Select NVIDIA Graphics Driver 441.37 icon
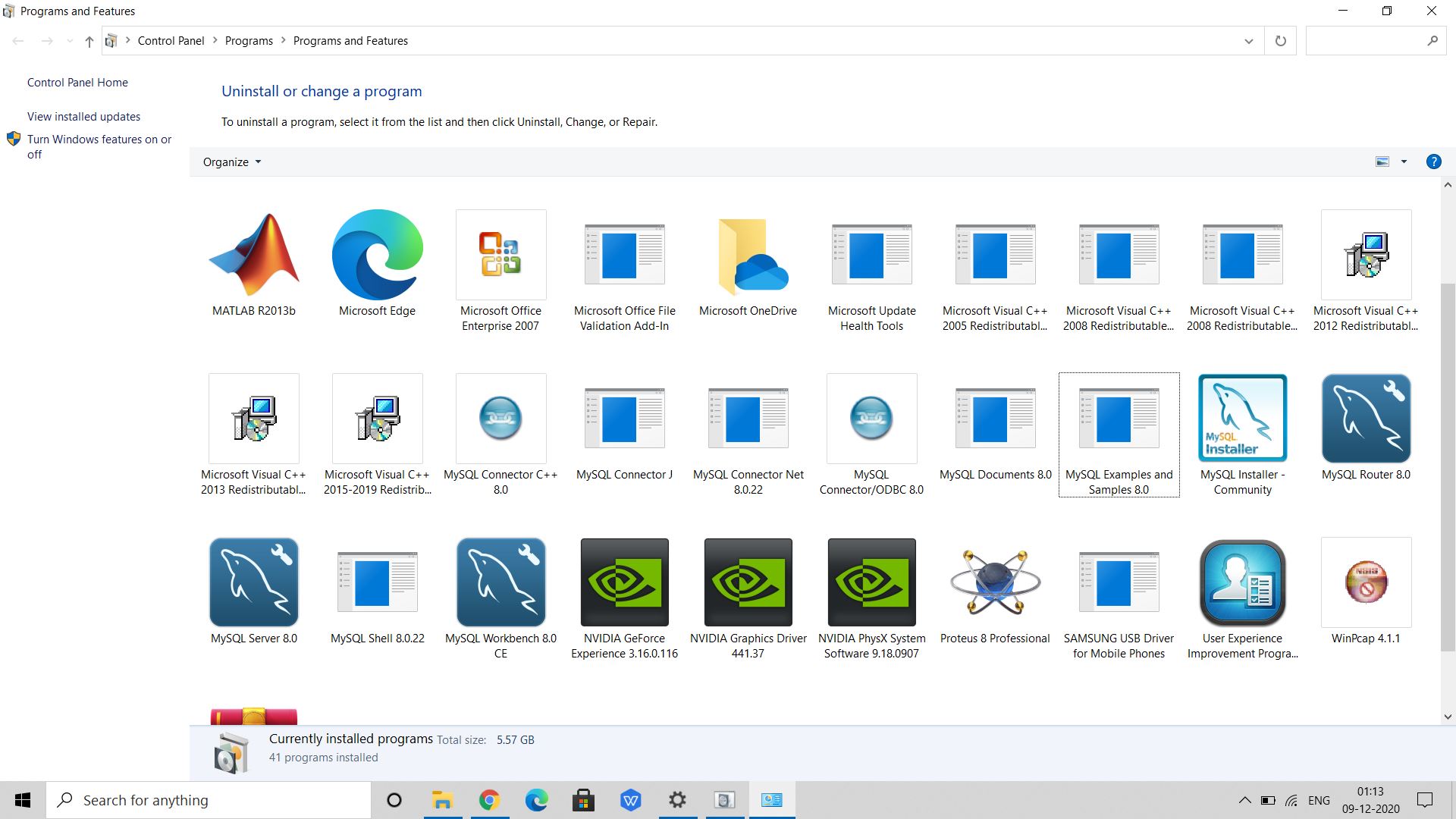 click(748, 582)
